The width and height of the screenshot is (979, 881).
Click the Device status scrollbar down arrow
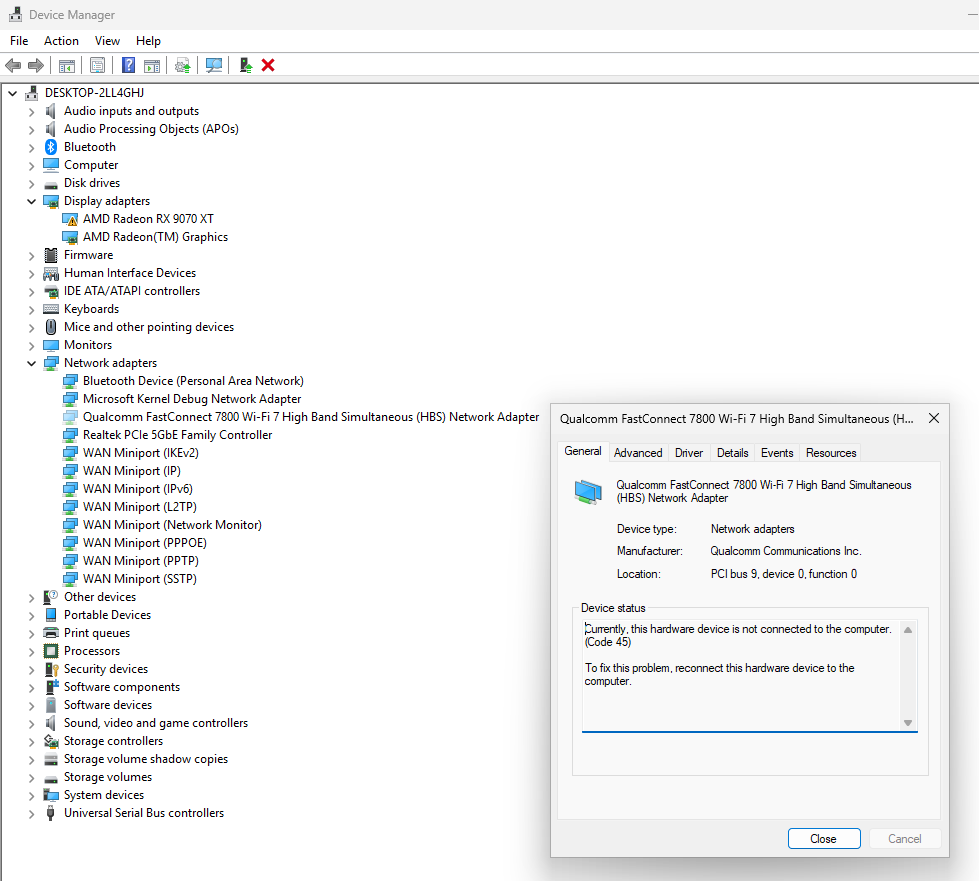[908, 723]
